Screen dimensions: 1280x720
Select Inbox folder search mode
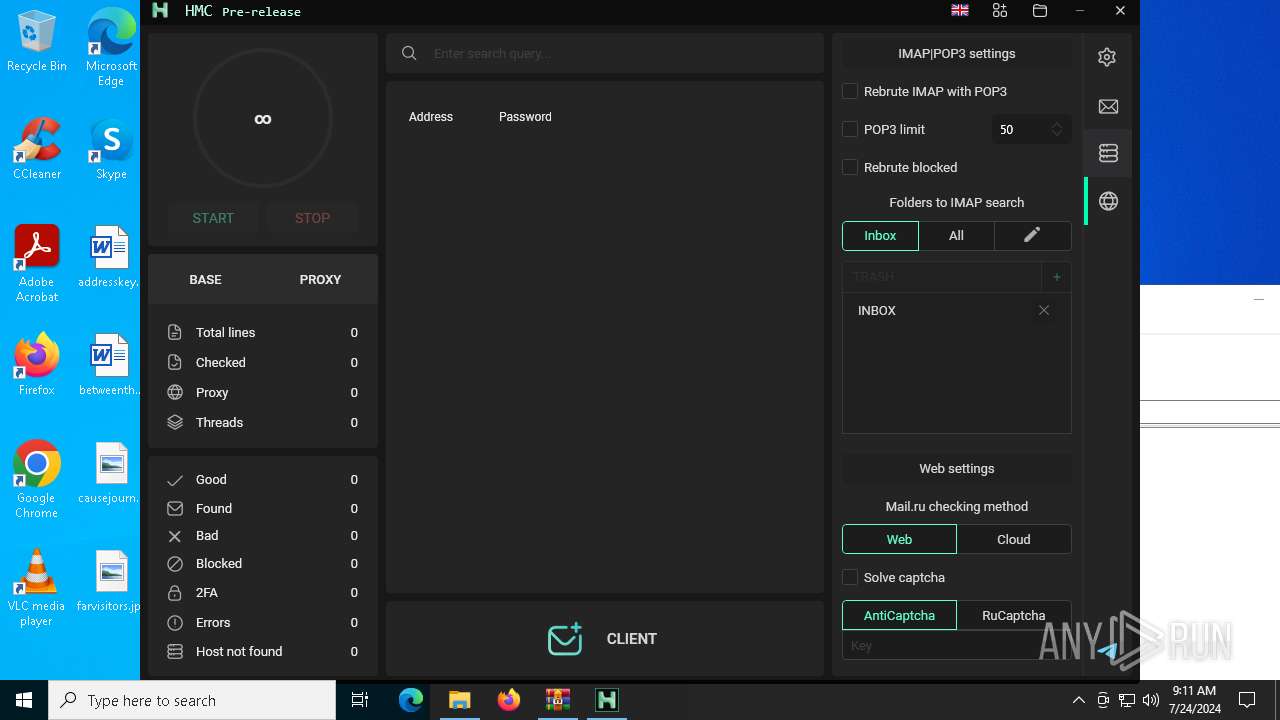880,235
